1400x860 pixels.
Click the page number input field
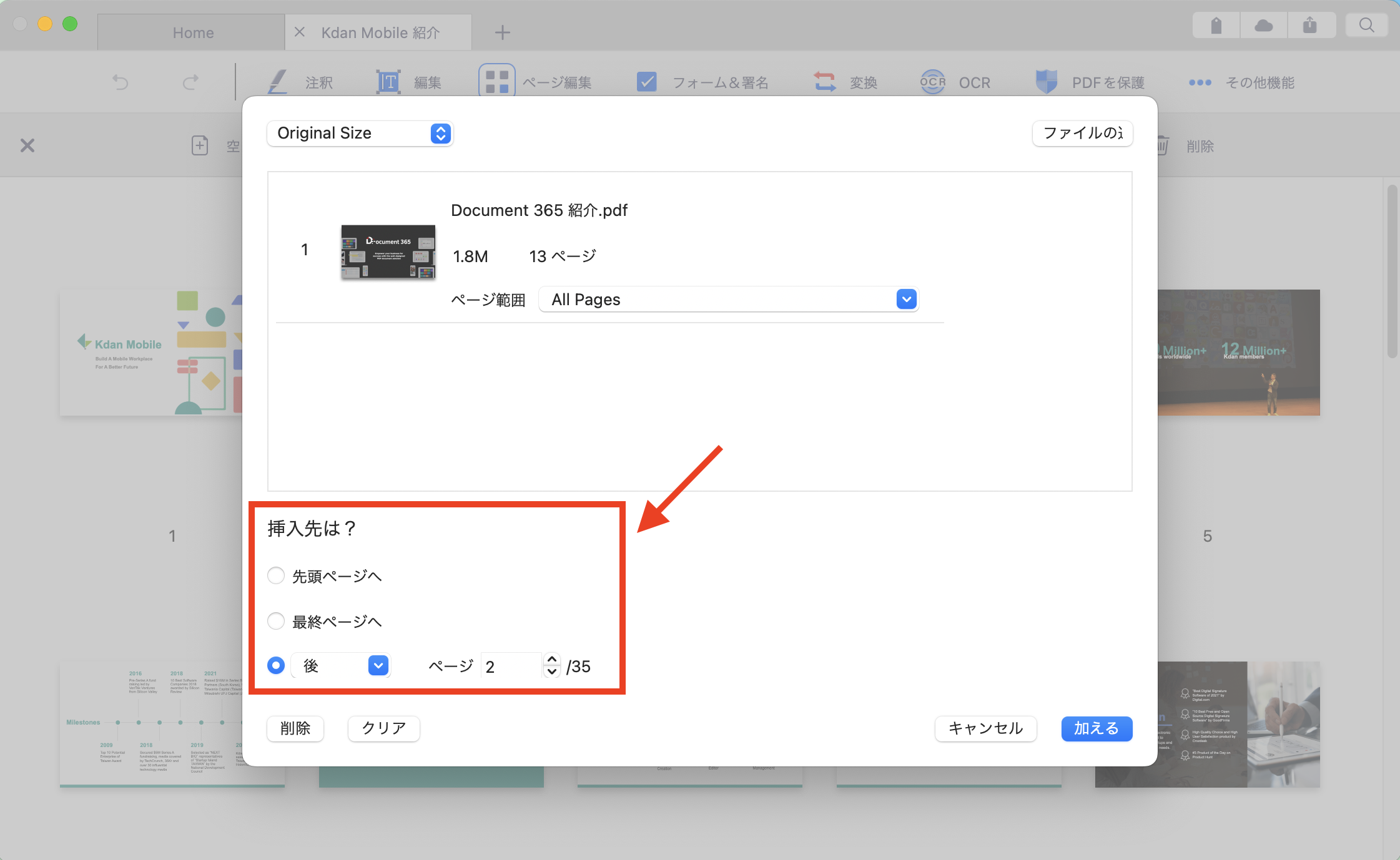point(511,666)
